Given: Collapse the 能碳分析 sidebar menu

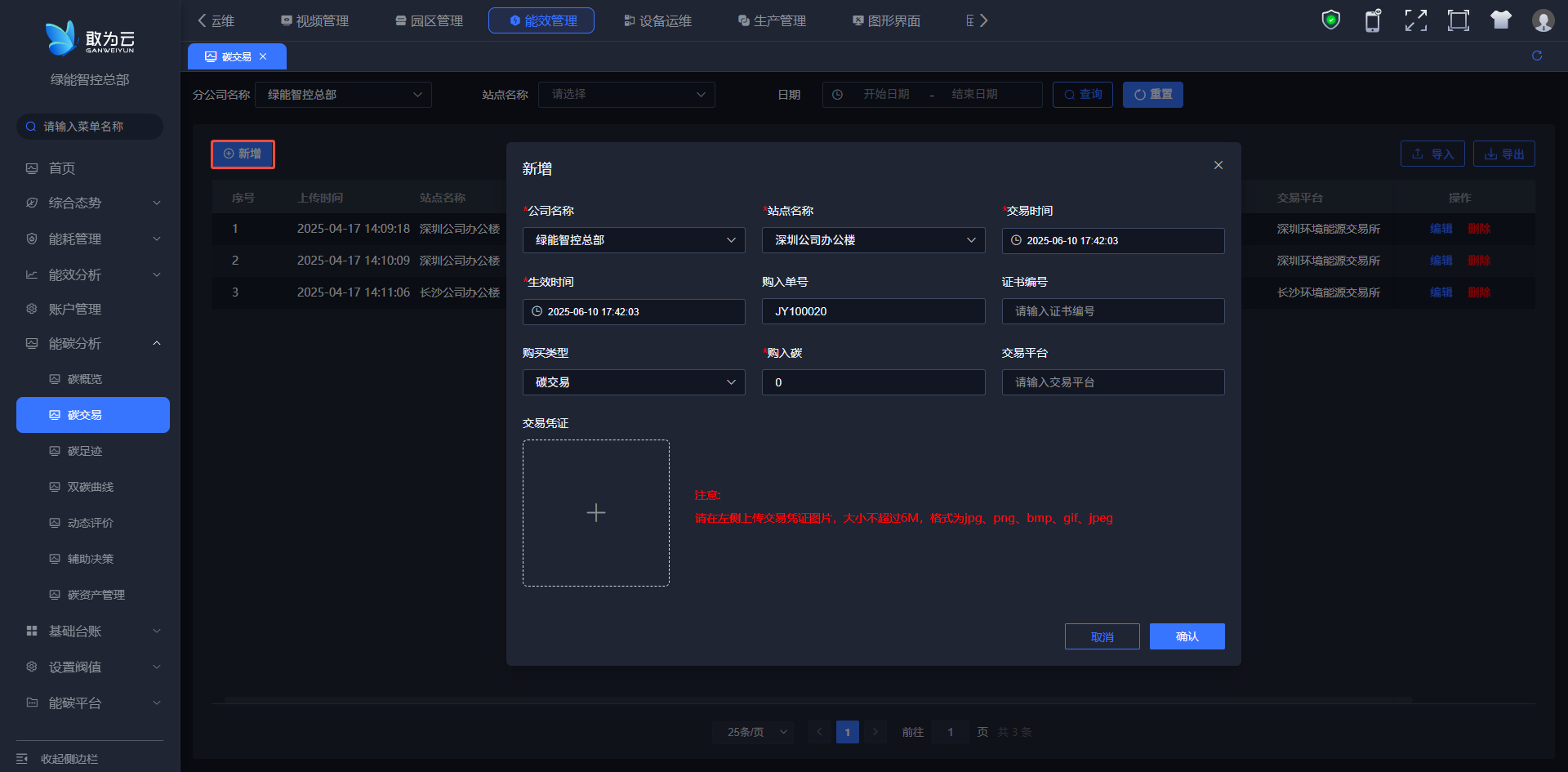Looking at the screenshot, I should click(93, 343).
